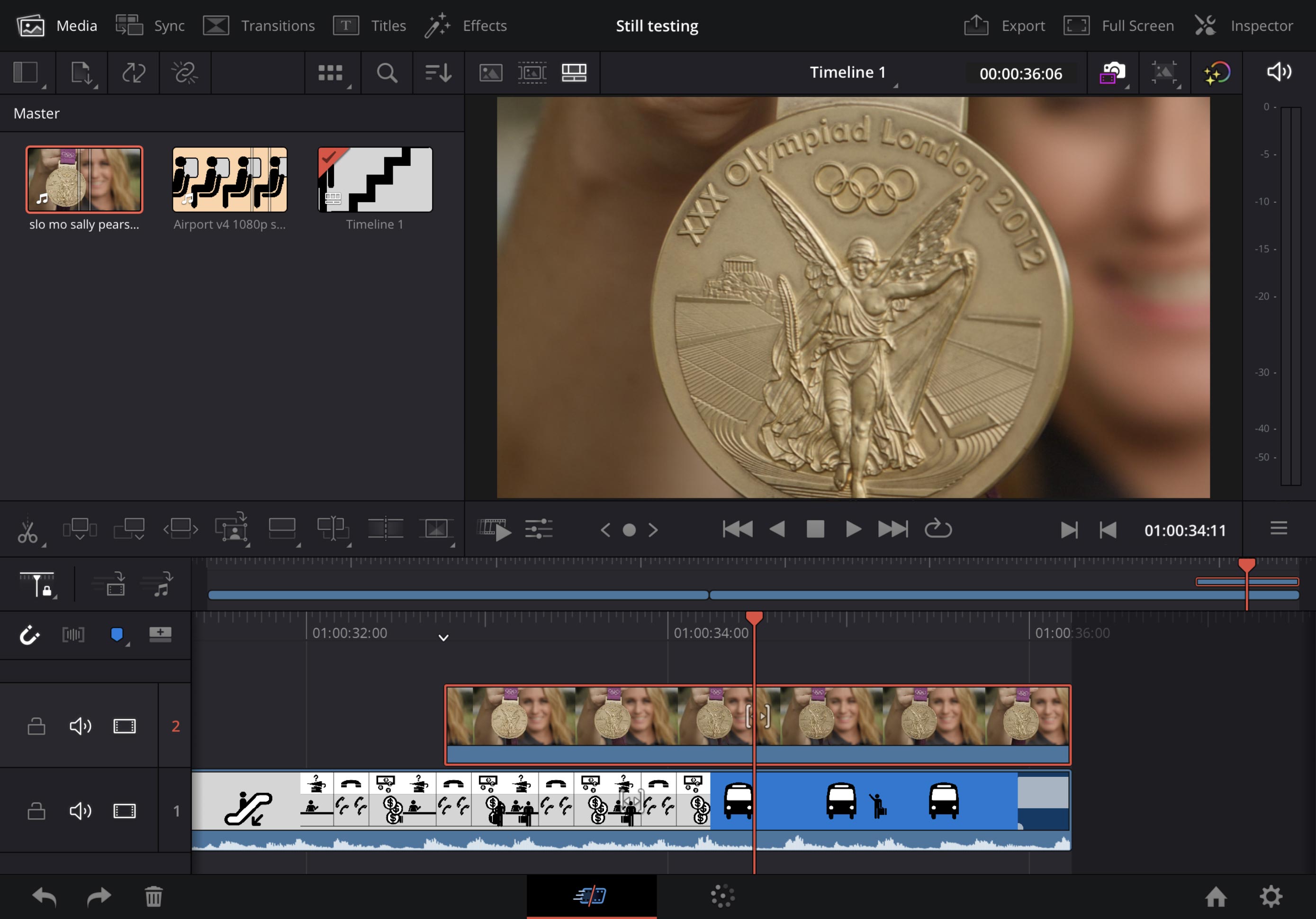Click the close up edit icon
The height and width of the screenshot is (919, 1316).
point(232,528)
